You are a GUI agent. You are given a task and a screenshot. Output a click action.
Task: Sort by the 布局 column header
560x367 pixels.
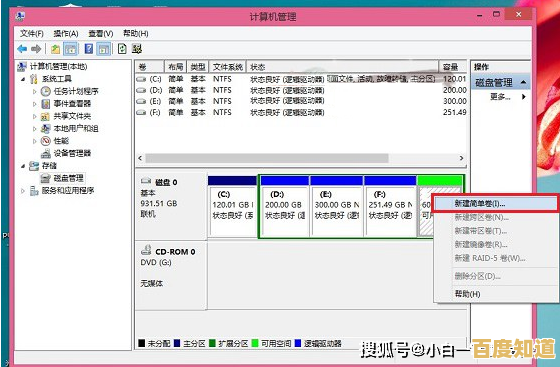pos(175,67)
